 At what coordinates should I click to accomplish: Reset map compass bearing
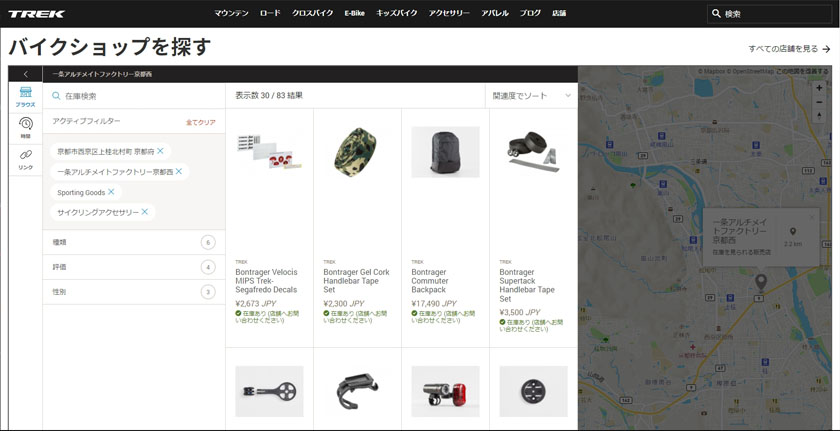point(819,116)
